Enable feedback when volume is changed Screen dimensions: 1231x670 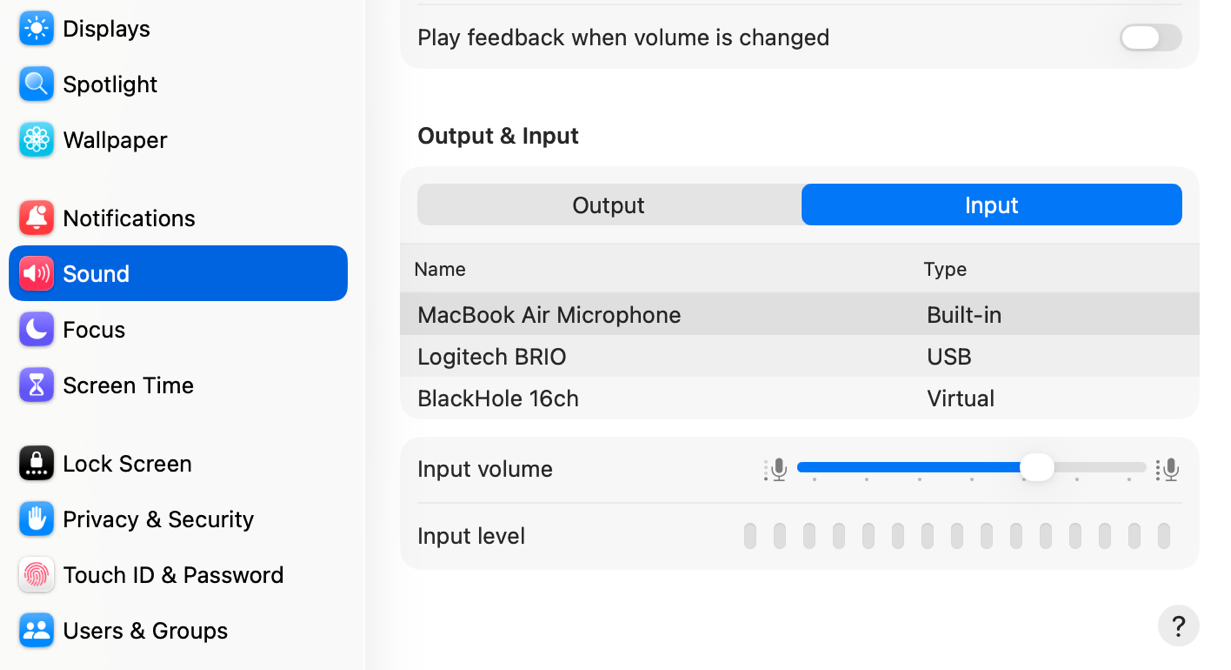pos(1149,38)
